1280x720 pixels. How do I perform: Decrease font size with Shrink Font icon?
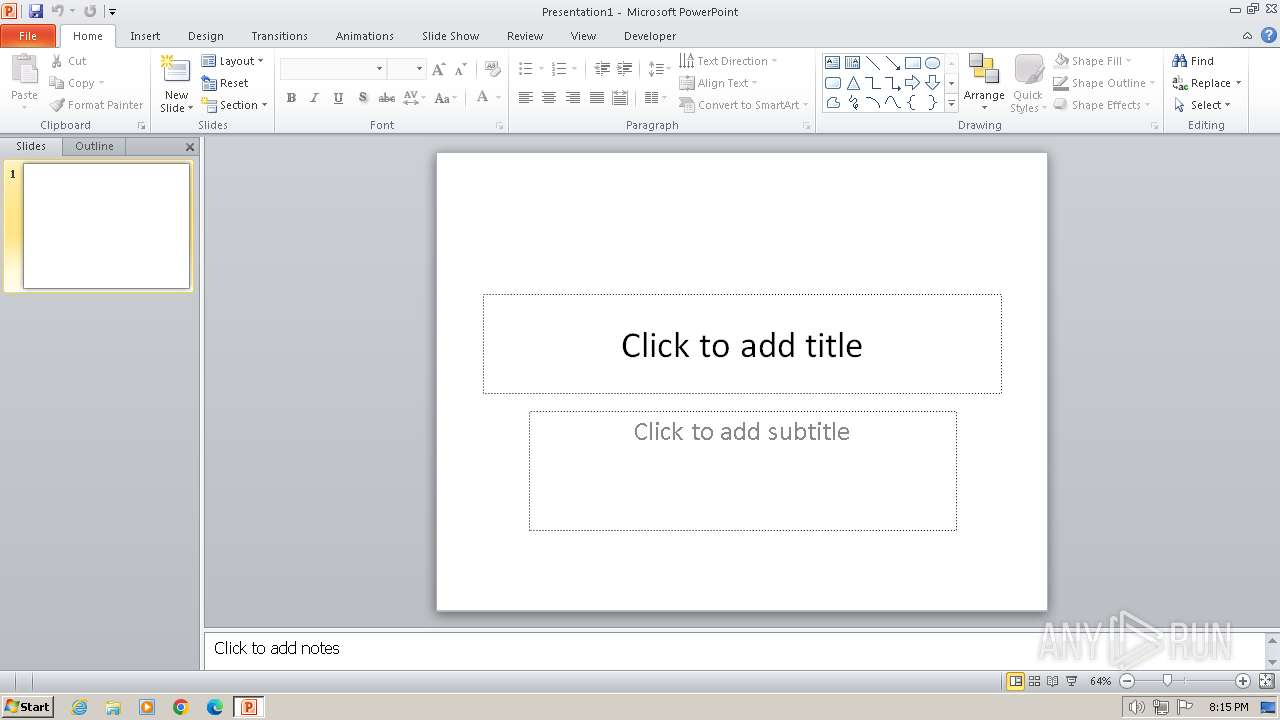click(460, 69)
